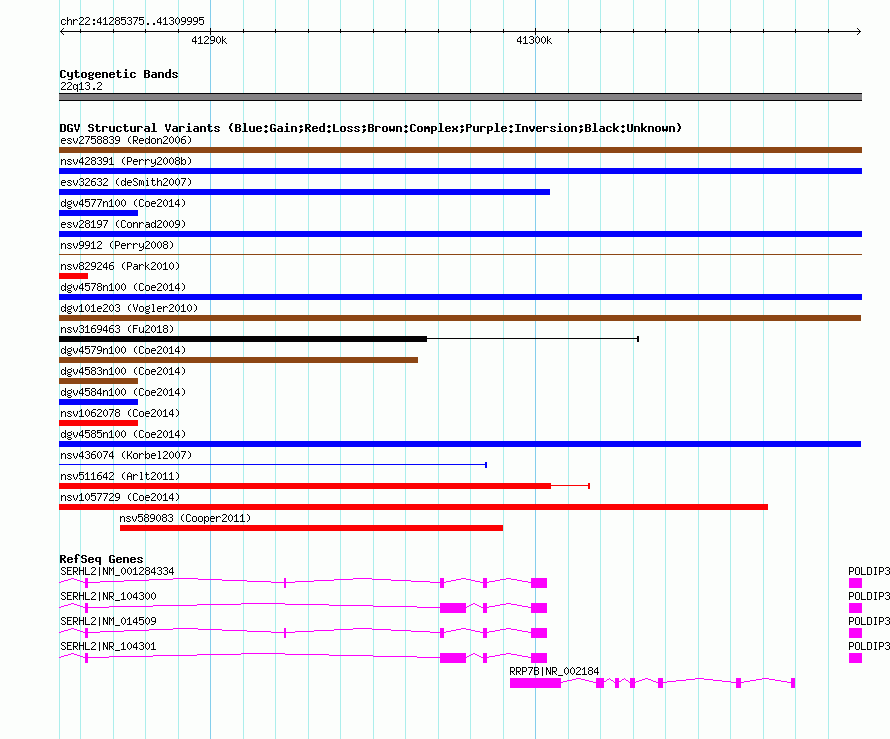The width and height of the screenshot is (890, 739).
Task: Open variant dgv4583n100 (Coe2014) label
Action: 123,371
